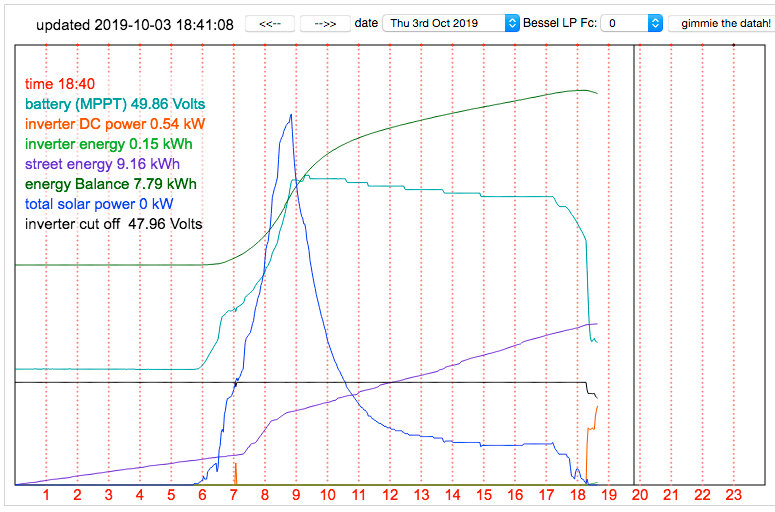Click the peak of the blue solar power curve

(x=291, y=115)
